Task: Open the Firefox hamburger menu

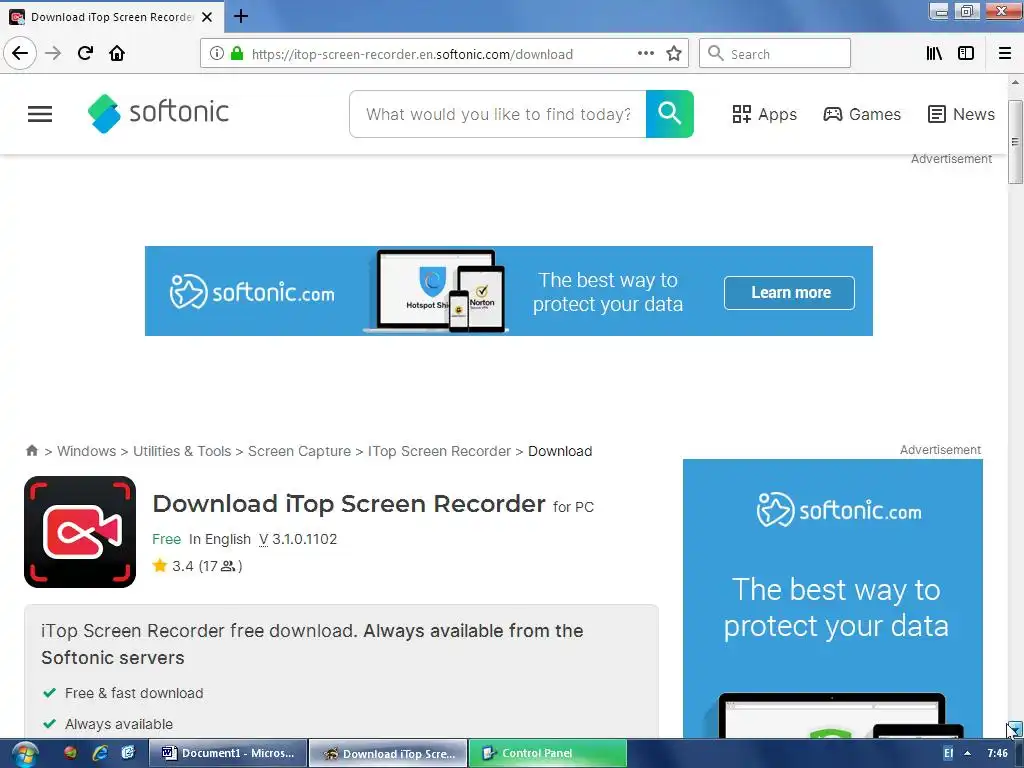Action: [1005, 53]
